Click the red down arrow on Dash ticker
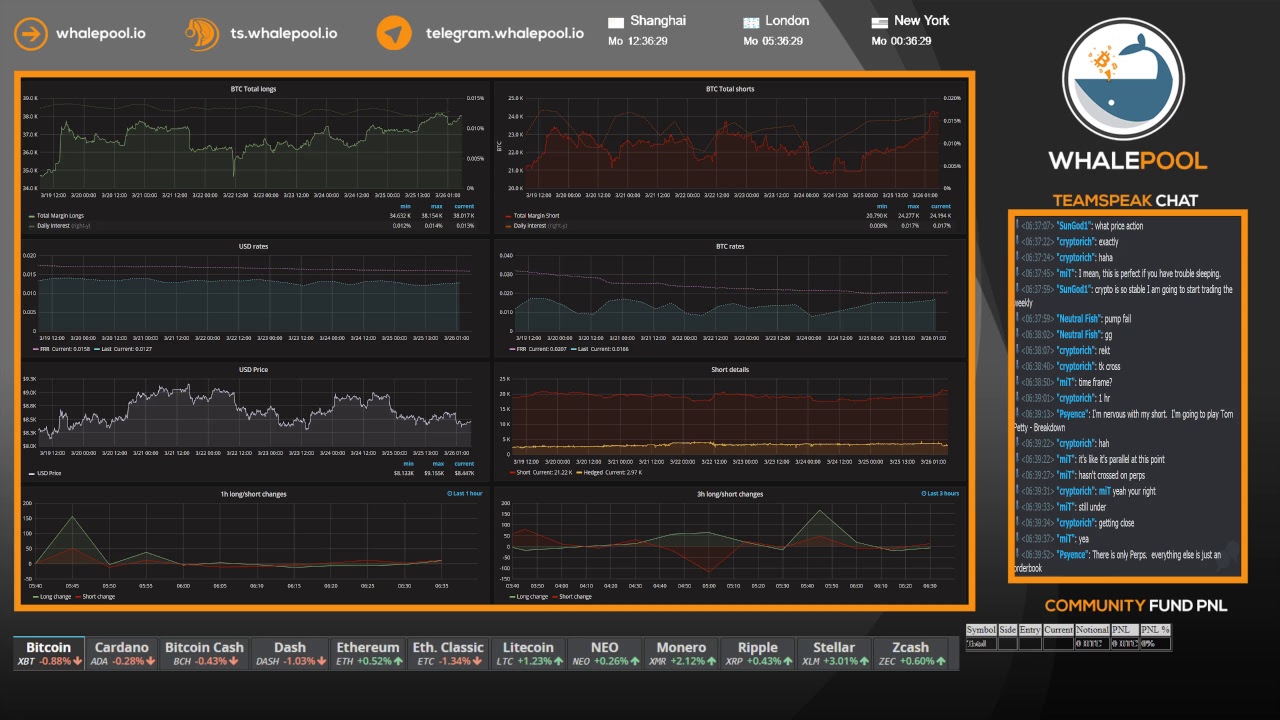This screenshot has width=1280, height=720. tap(322, 661)
